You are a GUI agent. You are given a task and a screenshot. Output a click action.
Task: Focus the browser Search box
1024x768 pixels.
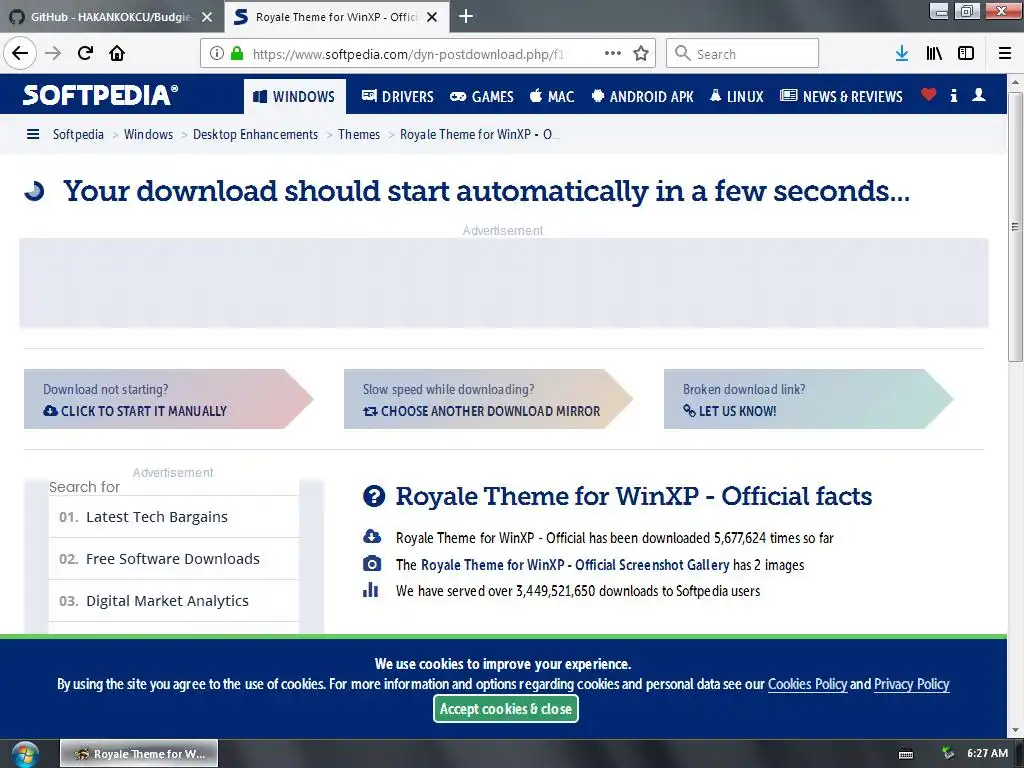[742, 53]
